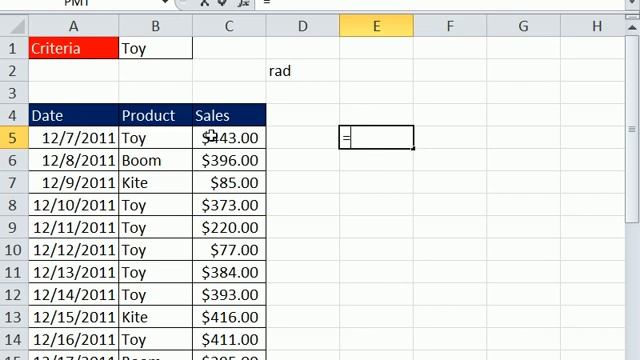The image size is (640, 360).
Task: Click the Date header cell
Action: [73, 116]
